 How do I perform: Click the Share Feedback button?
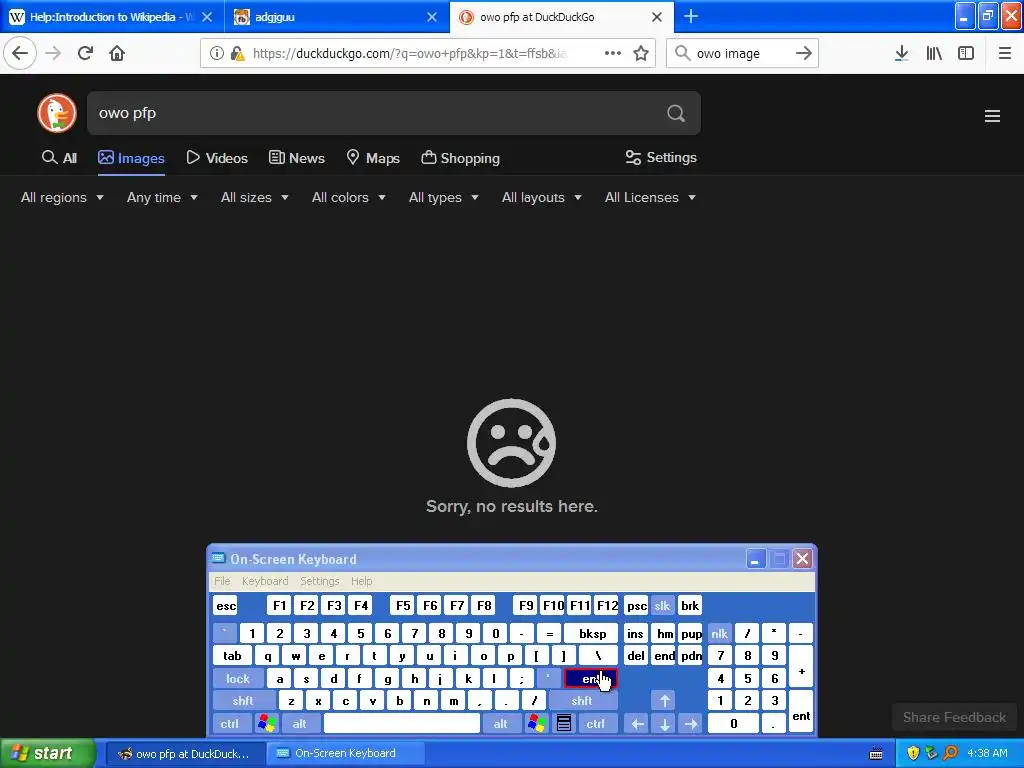(954, 717)
